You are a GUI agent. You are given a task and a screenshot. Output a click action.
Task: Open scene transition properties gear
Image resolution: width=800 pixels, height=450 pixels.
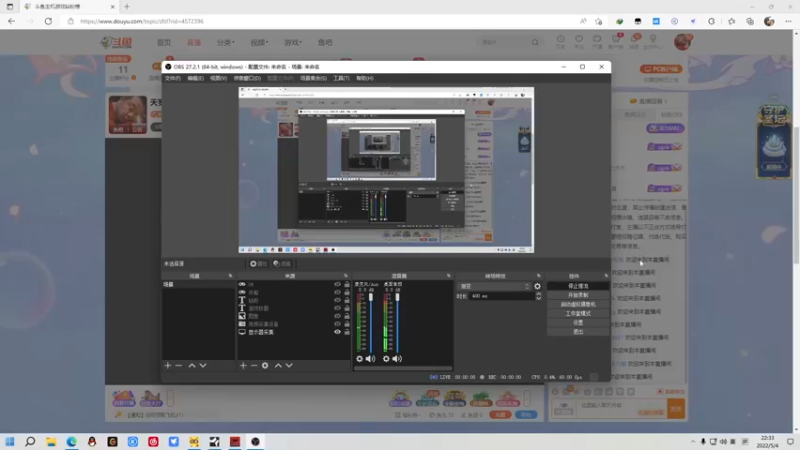click(x=537, y=286)
